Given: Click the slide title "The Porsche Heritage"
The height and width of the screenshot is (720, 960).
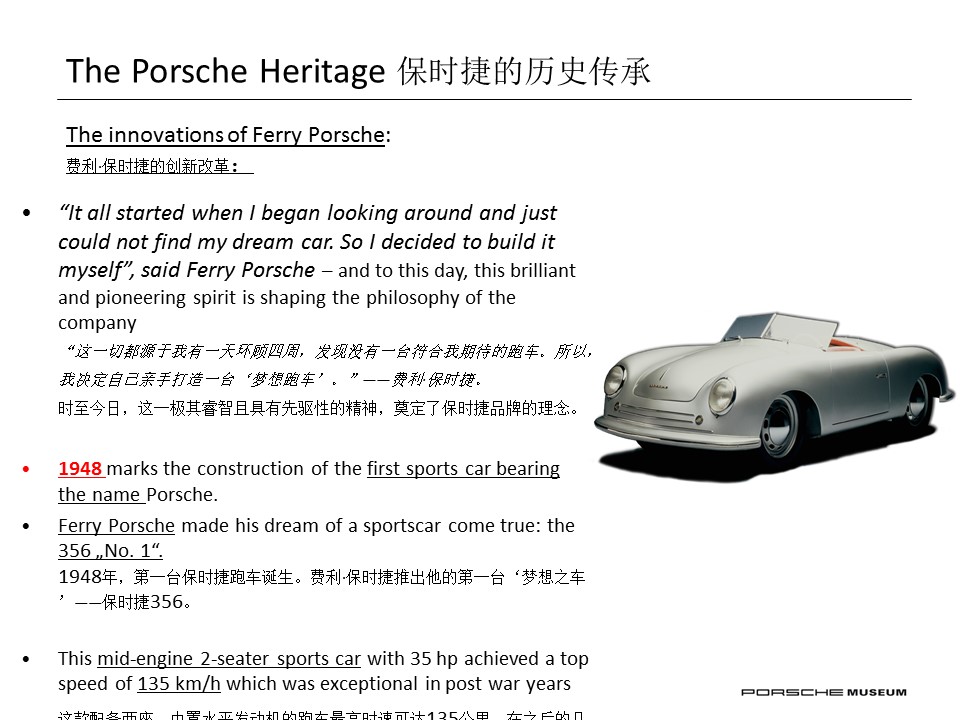Looking at the screenshot, I should pos(225,71).
